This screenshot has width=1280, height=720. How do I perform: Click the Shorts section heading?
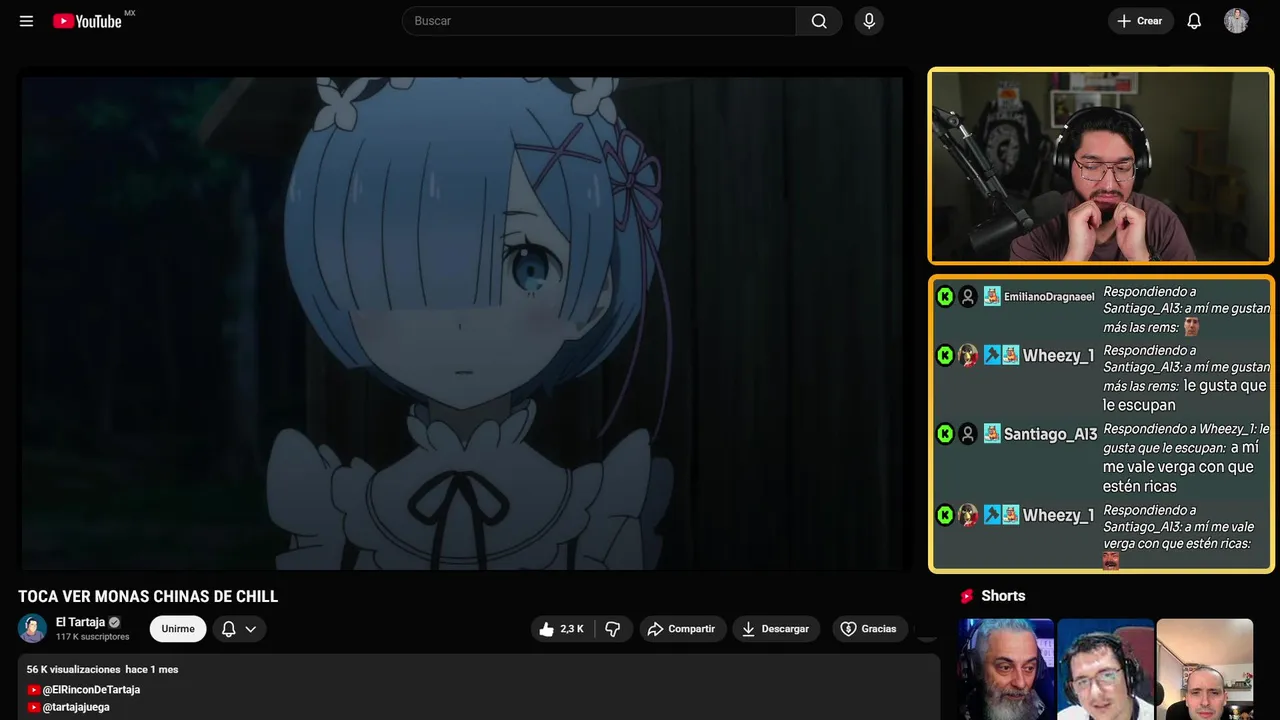point(1003,596)
